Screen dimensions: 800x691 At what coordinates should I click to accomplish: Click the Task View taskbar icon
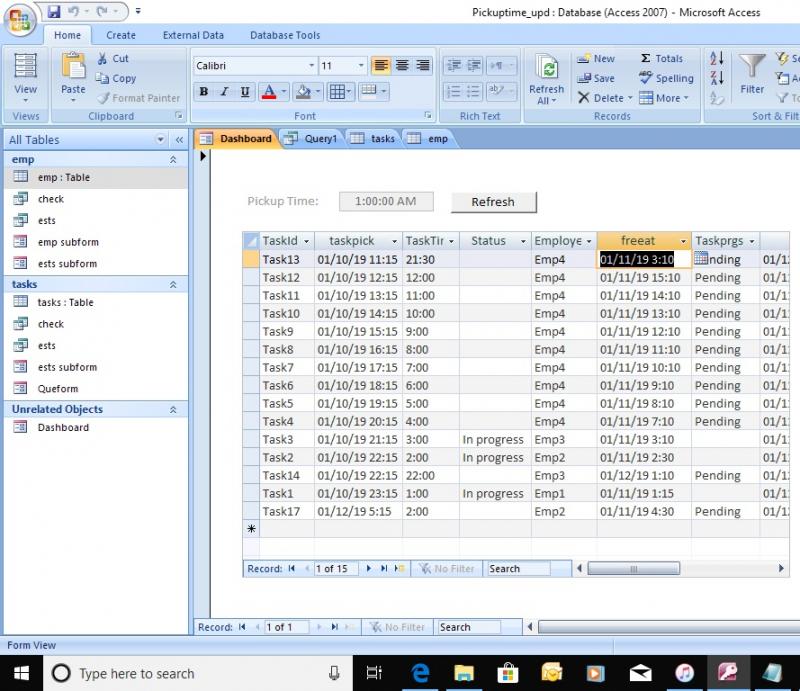coord(374,674)
